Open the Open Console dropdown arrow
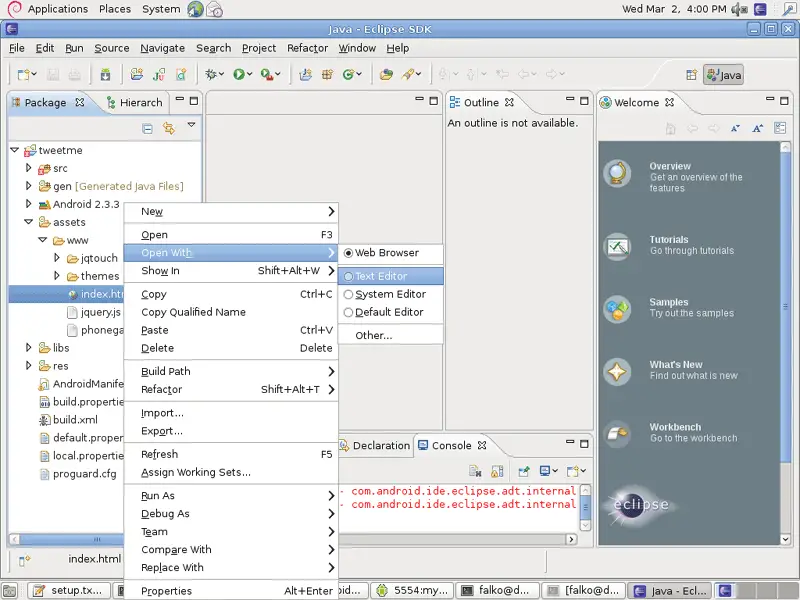 [583, 471]
